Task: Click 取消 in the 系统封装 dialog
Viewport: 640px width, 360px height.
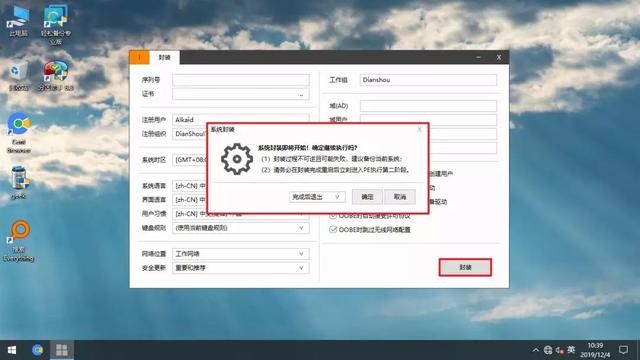Action: [400, 197]
